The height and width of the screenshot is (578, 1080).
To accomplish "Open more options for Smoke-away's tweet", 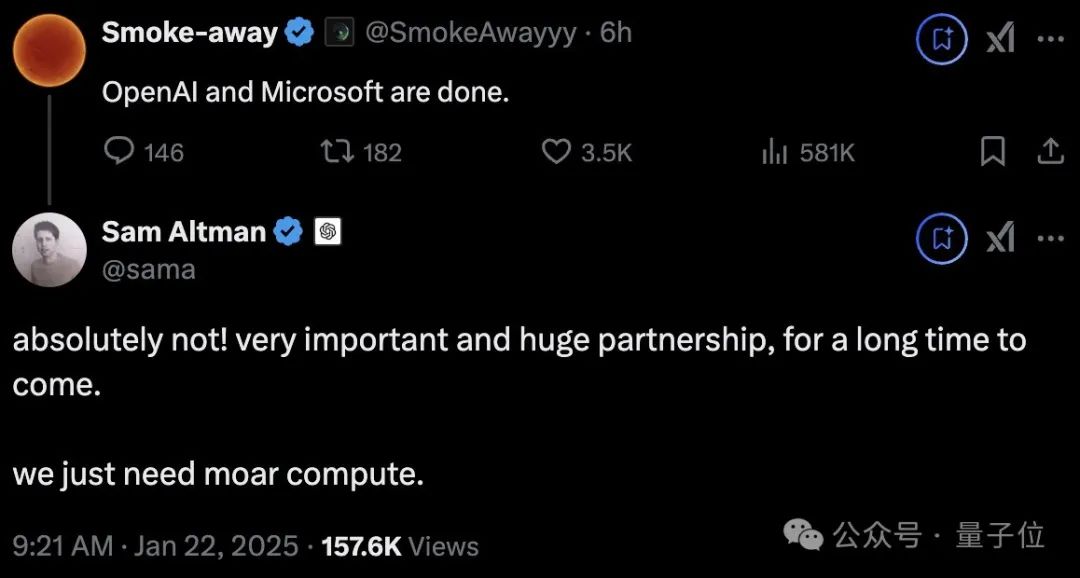I will coord(1050,39).
